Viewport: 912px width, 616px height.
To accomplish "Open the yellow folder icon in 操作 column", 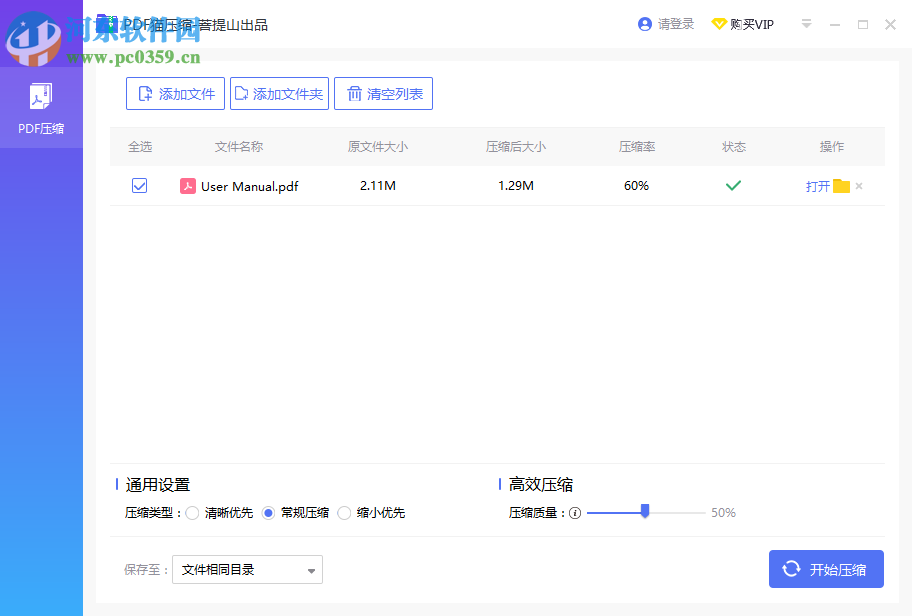I will coord(842,185).
